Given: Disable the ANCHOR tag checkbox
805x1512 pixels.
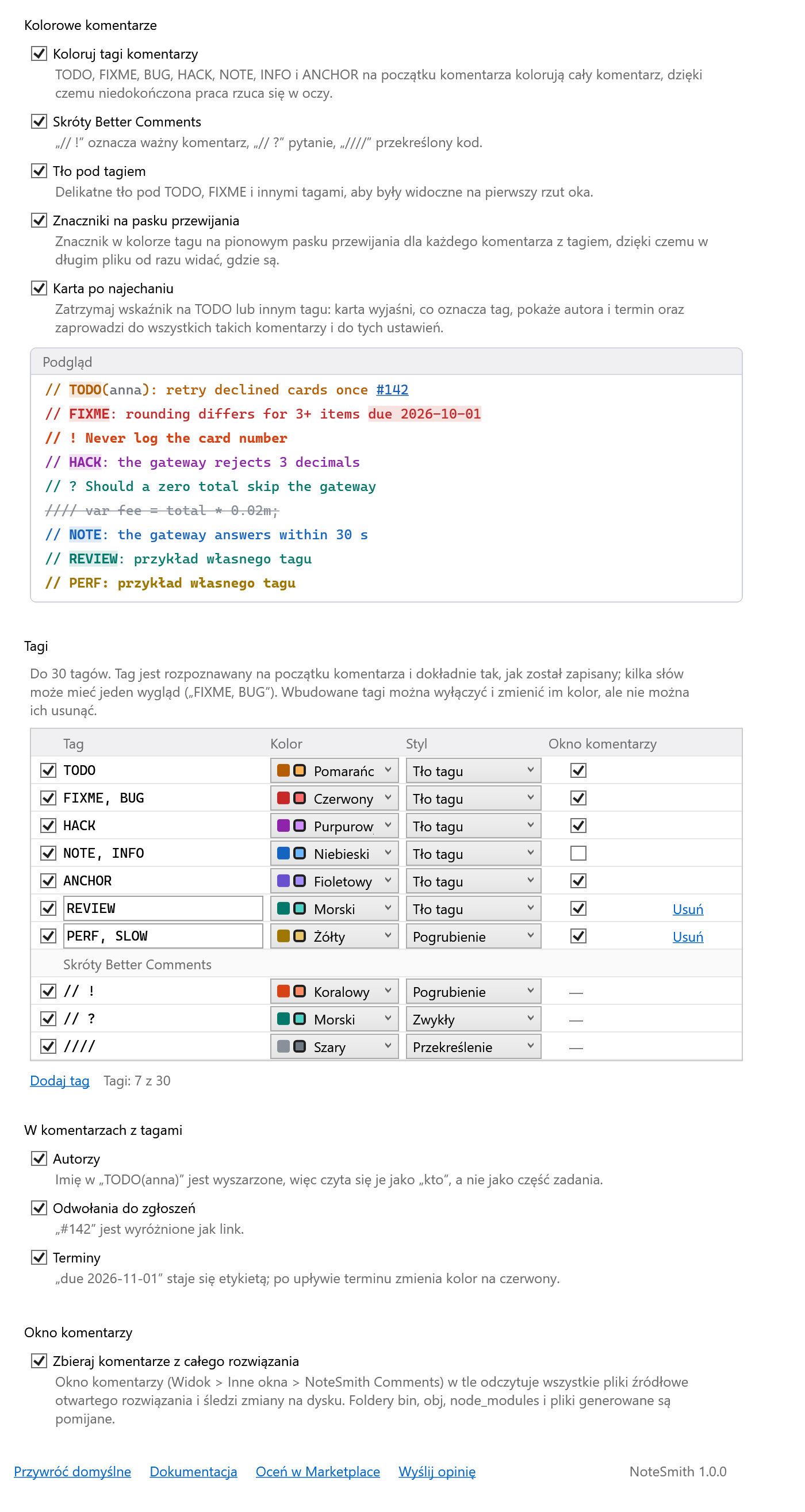Looking at the screenshot, I should point(48,880).
